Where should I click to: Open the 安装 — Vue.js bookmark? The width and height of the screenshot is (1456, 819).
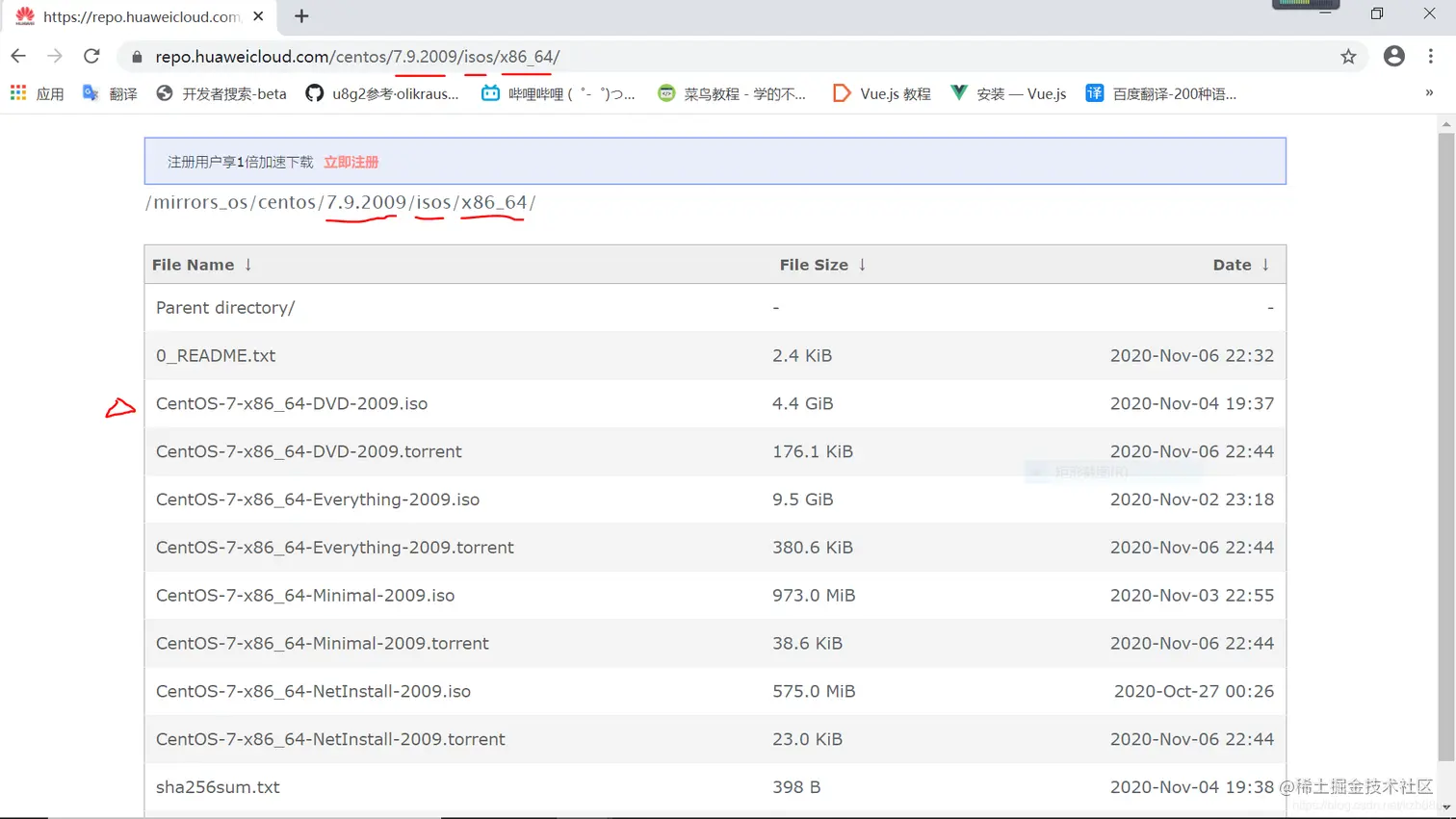click(x=1008, y=93)
